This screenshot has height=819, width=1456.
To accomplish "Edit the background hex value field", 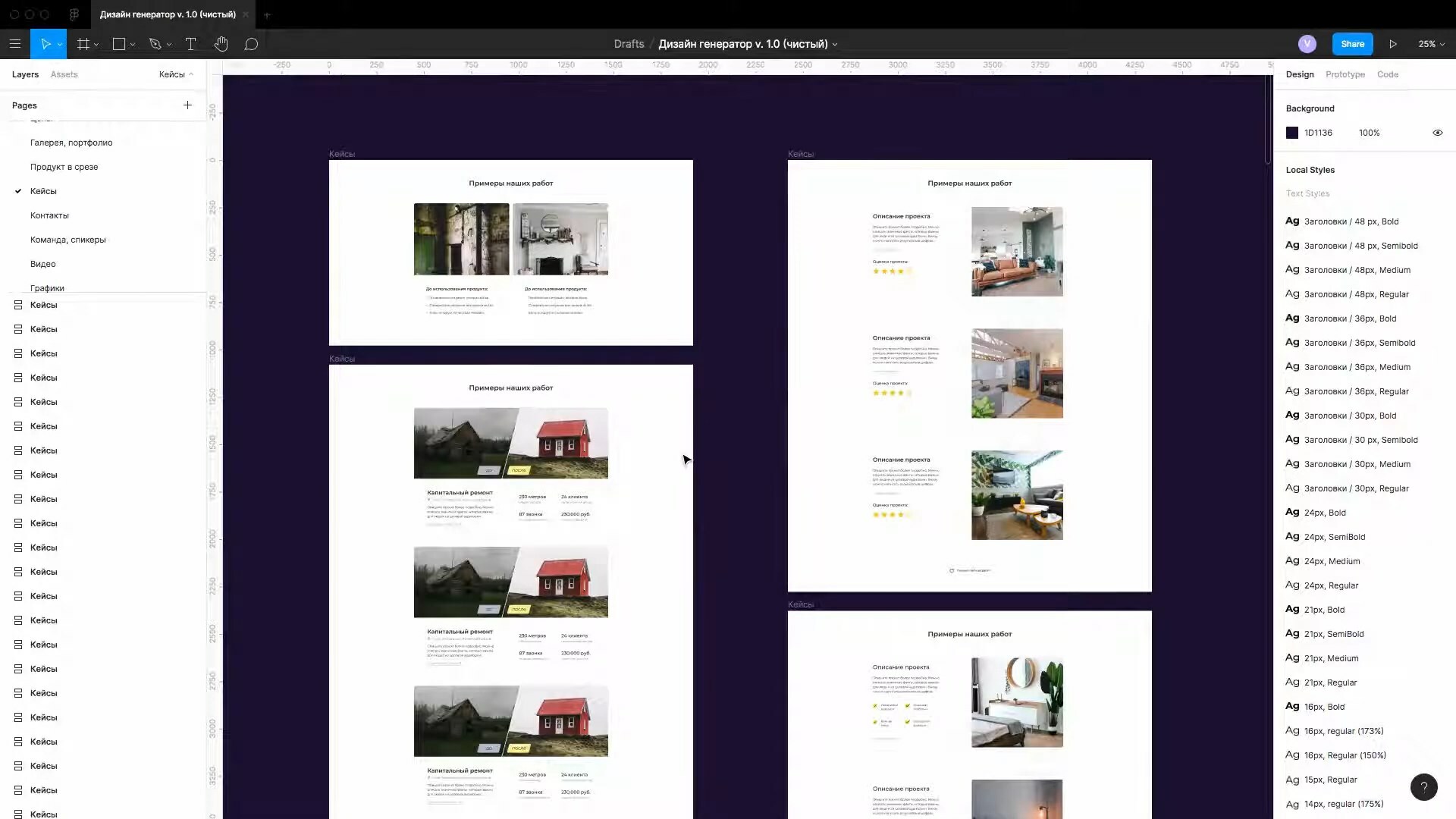I will point(1318,133).
